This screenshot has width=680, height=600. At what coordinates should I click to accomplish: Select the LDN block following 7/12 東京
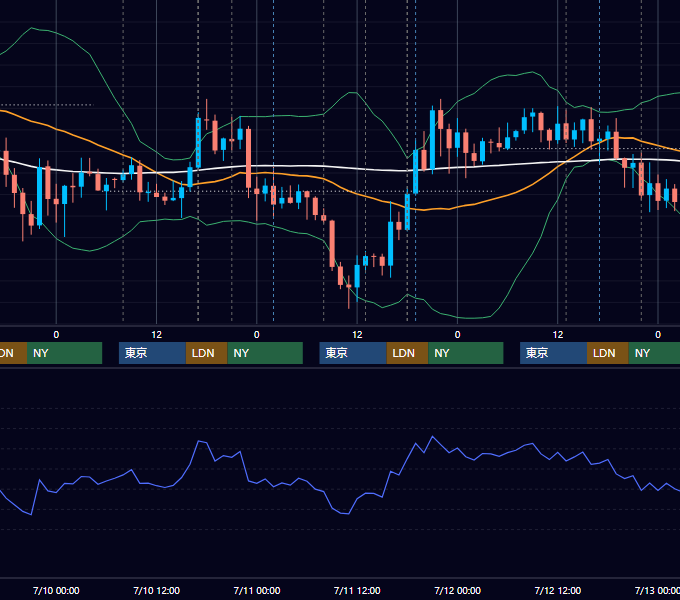tap(608, 353)
